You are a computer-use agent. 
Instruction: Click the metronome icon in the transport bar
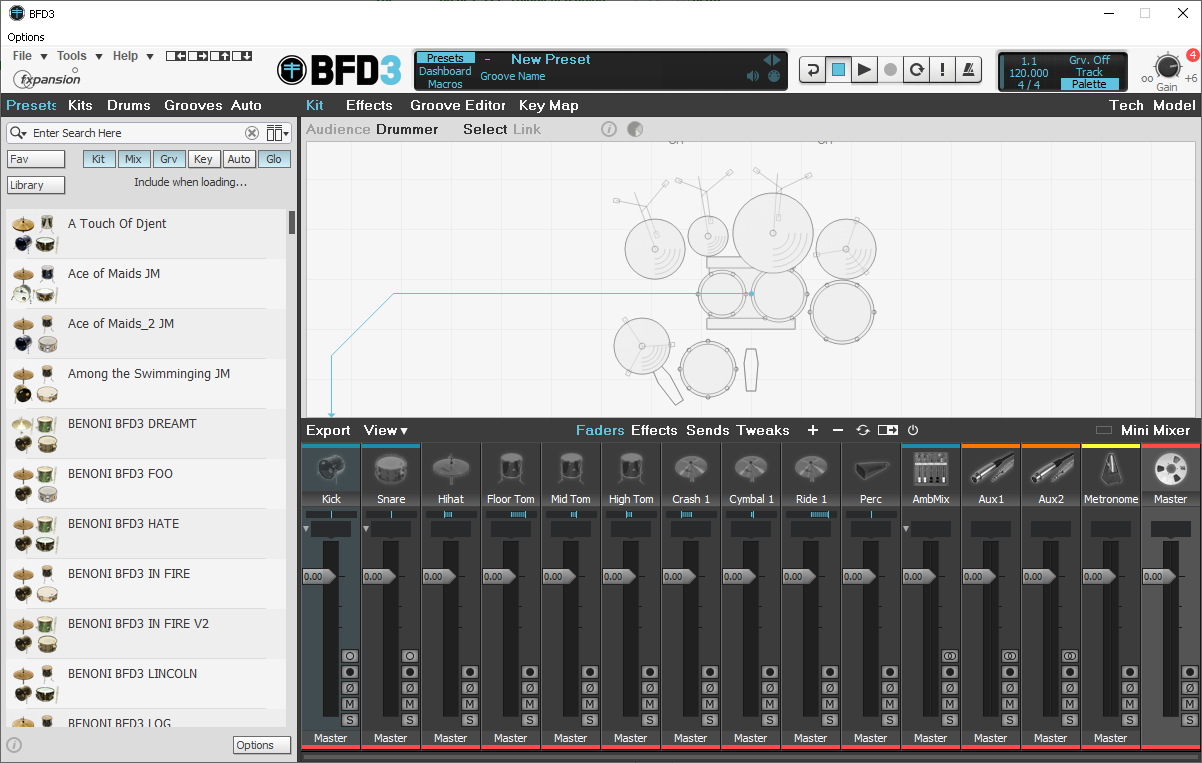967,70
